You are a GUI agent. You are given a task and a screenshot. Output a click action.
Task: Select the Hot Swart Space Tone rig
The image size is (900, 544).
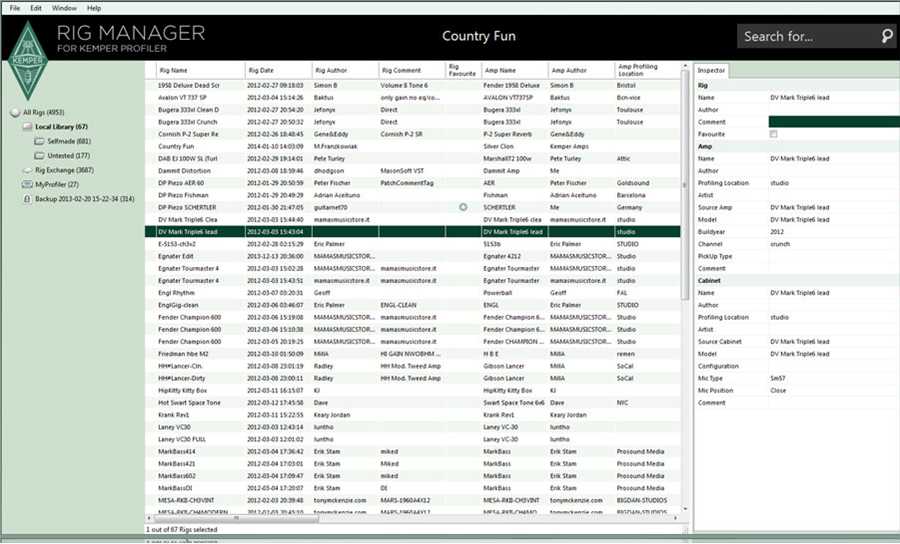413,403
